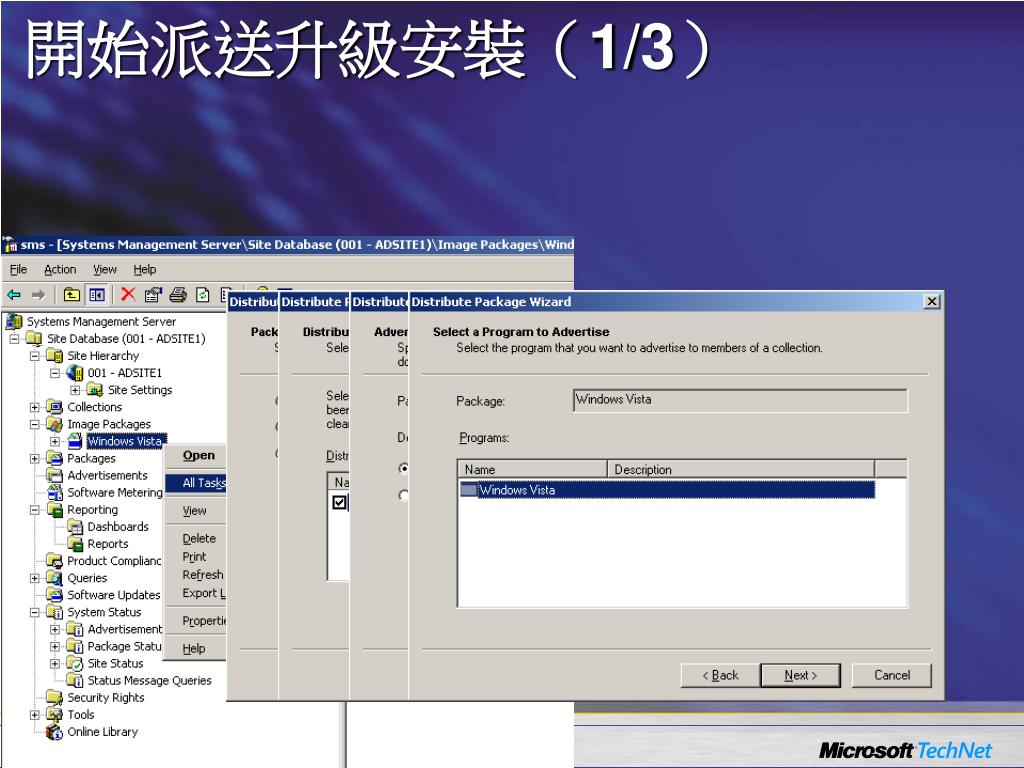Open the Help menu in menu bar
Viewport: 1024px width, 768px height.
(145, 269)
